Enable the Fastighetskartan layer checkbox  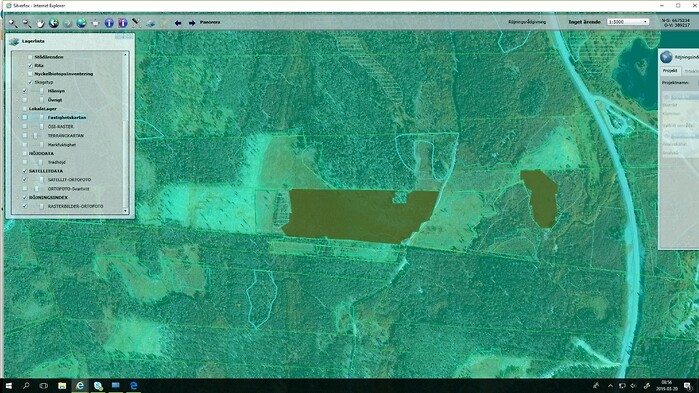point(25,118)
